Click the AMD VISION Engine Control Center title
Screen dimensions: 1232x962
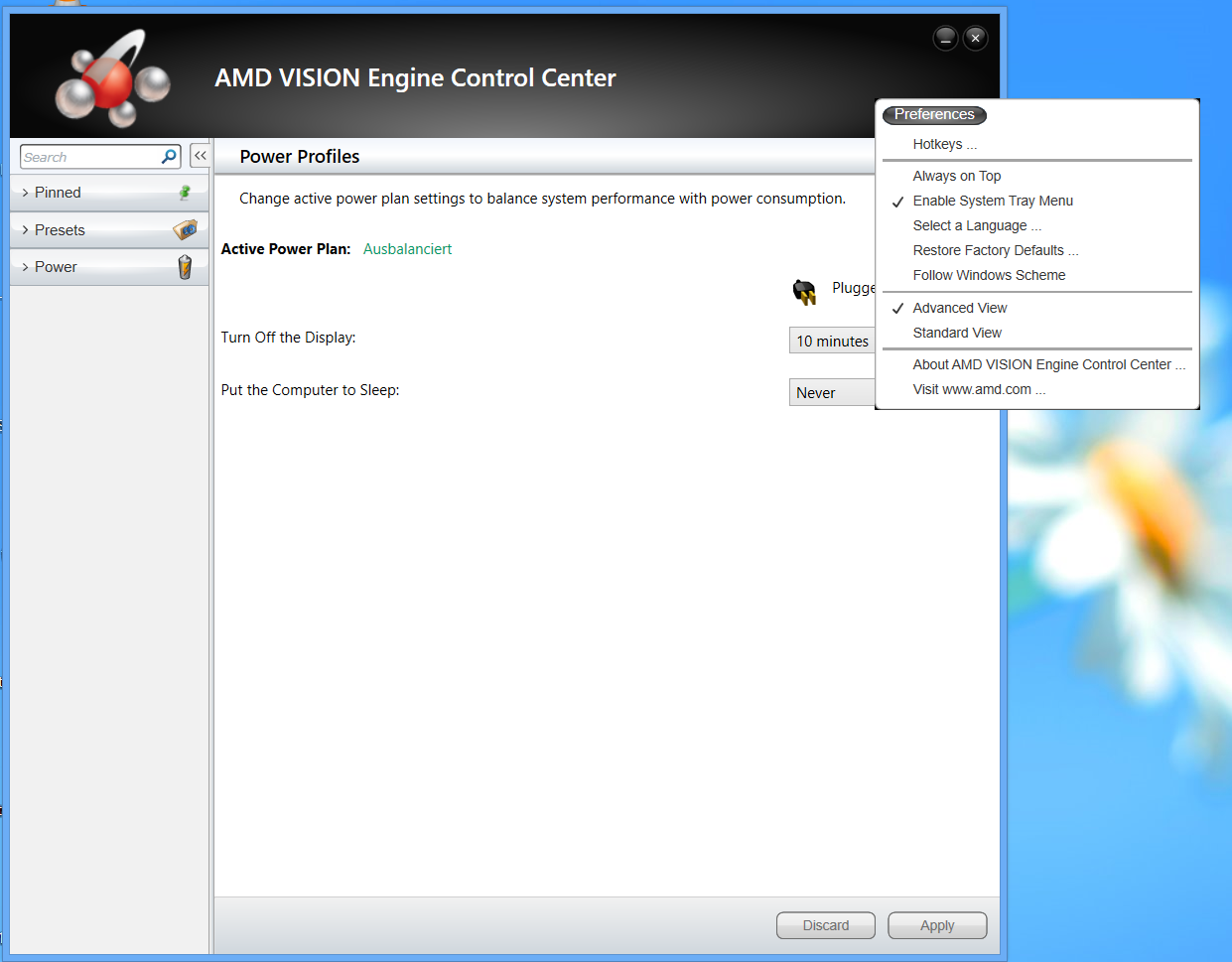coord(415,78)
